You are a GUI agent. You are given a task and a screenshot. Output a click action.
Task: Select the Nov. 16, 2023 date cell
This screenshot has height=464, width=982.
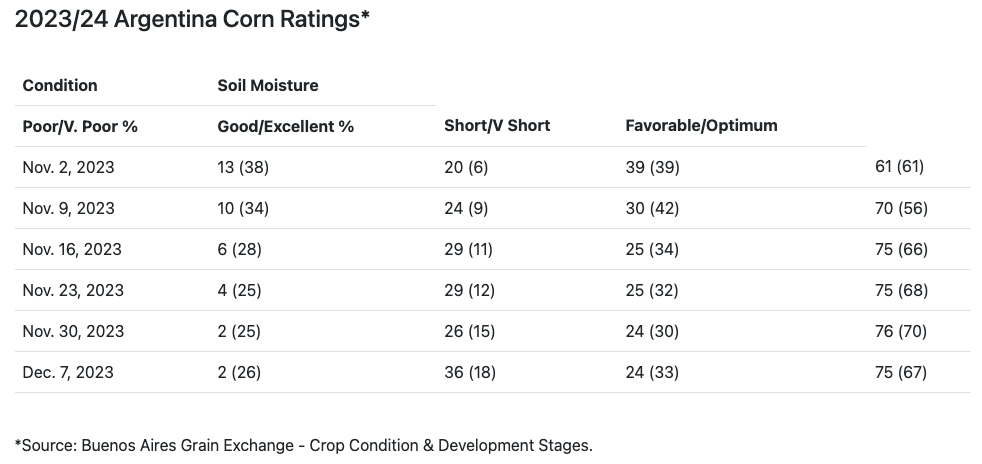pyautogui.click(x=72, y=249)
